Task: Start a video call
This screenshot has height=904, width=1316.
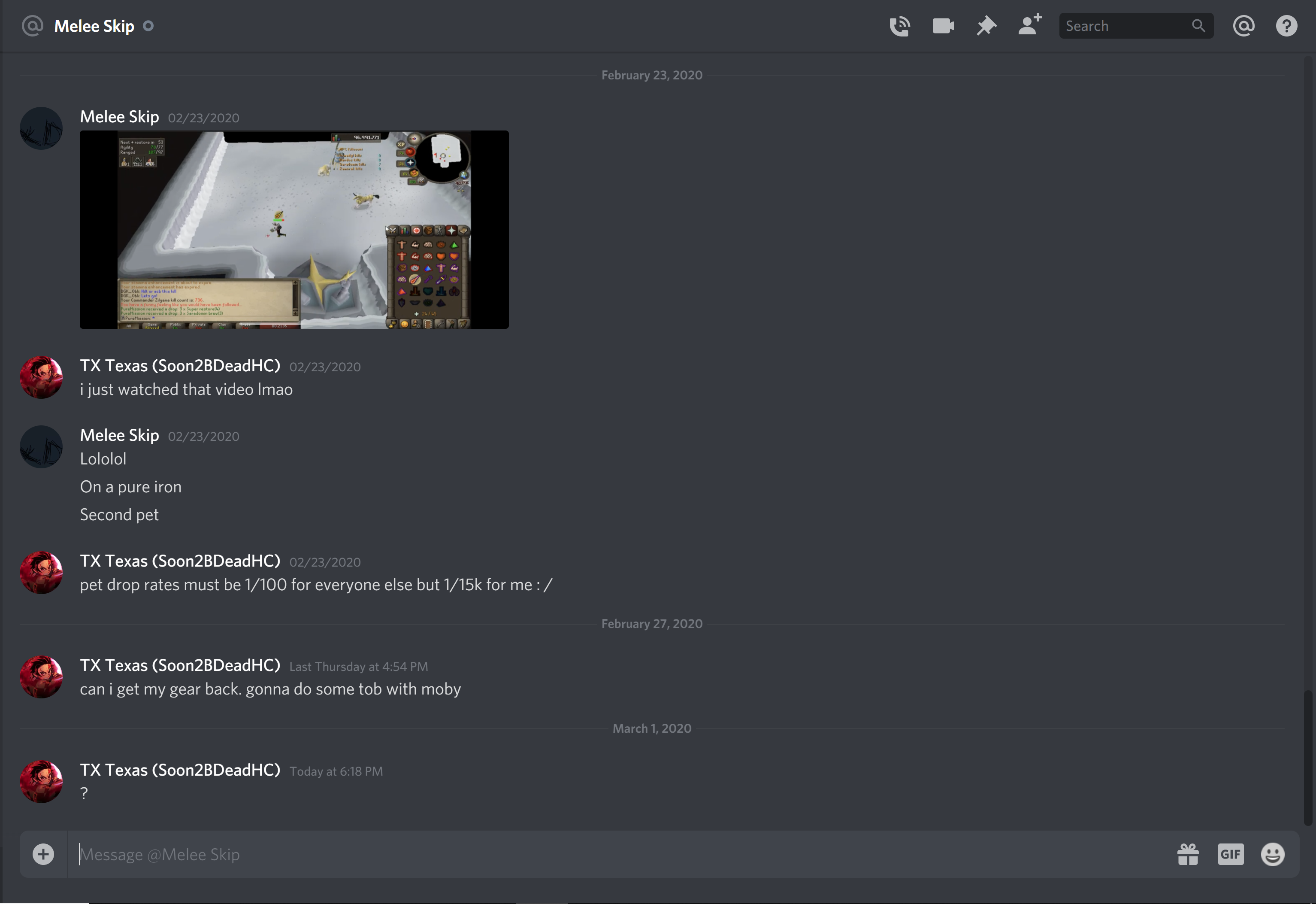Action: point(943,26)
